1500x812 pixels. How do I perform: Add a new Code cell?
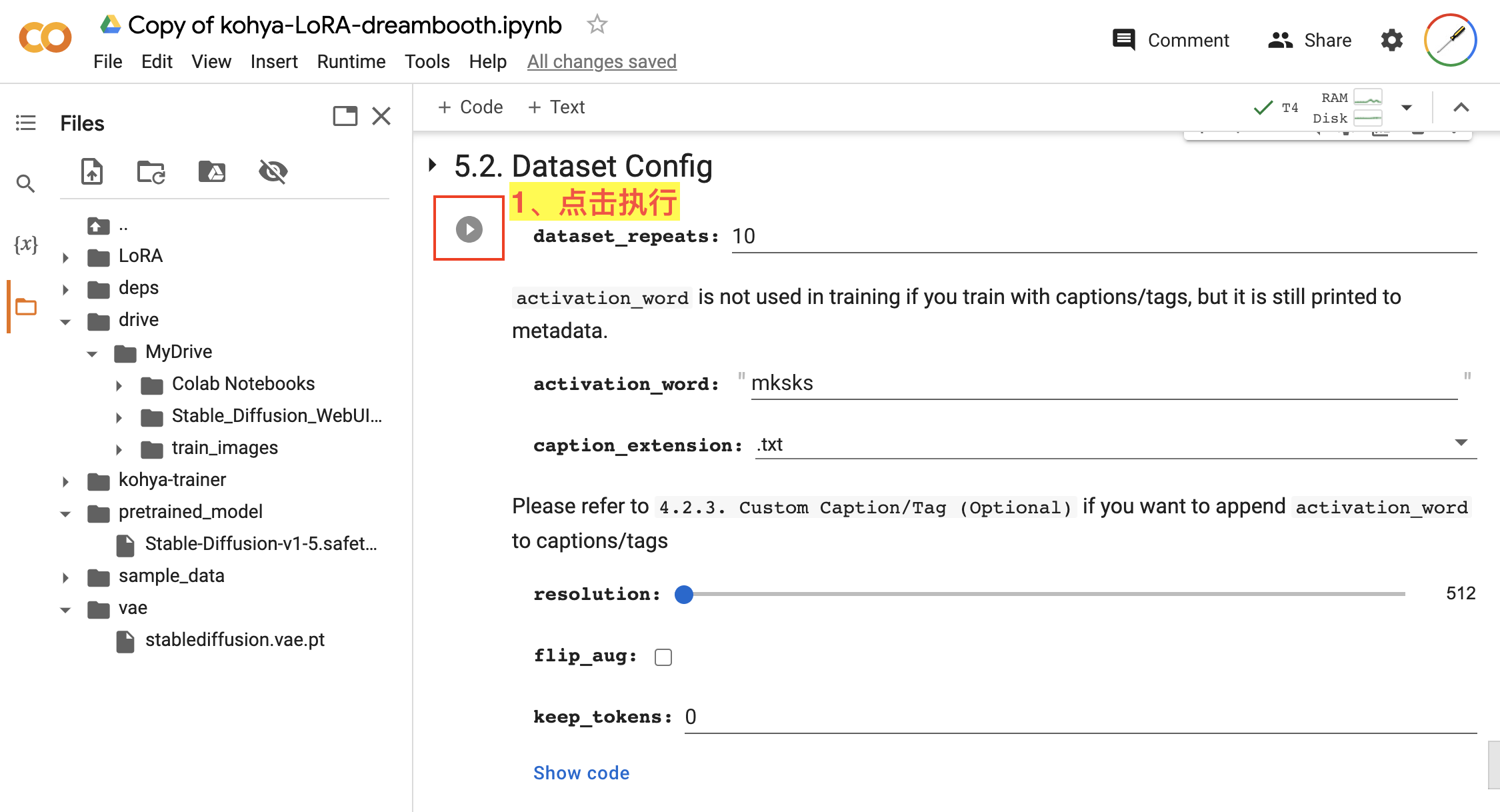[x=470, y=107]
